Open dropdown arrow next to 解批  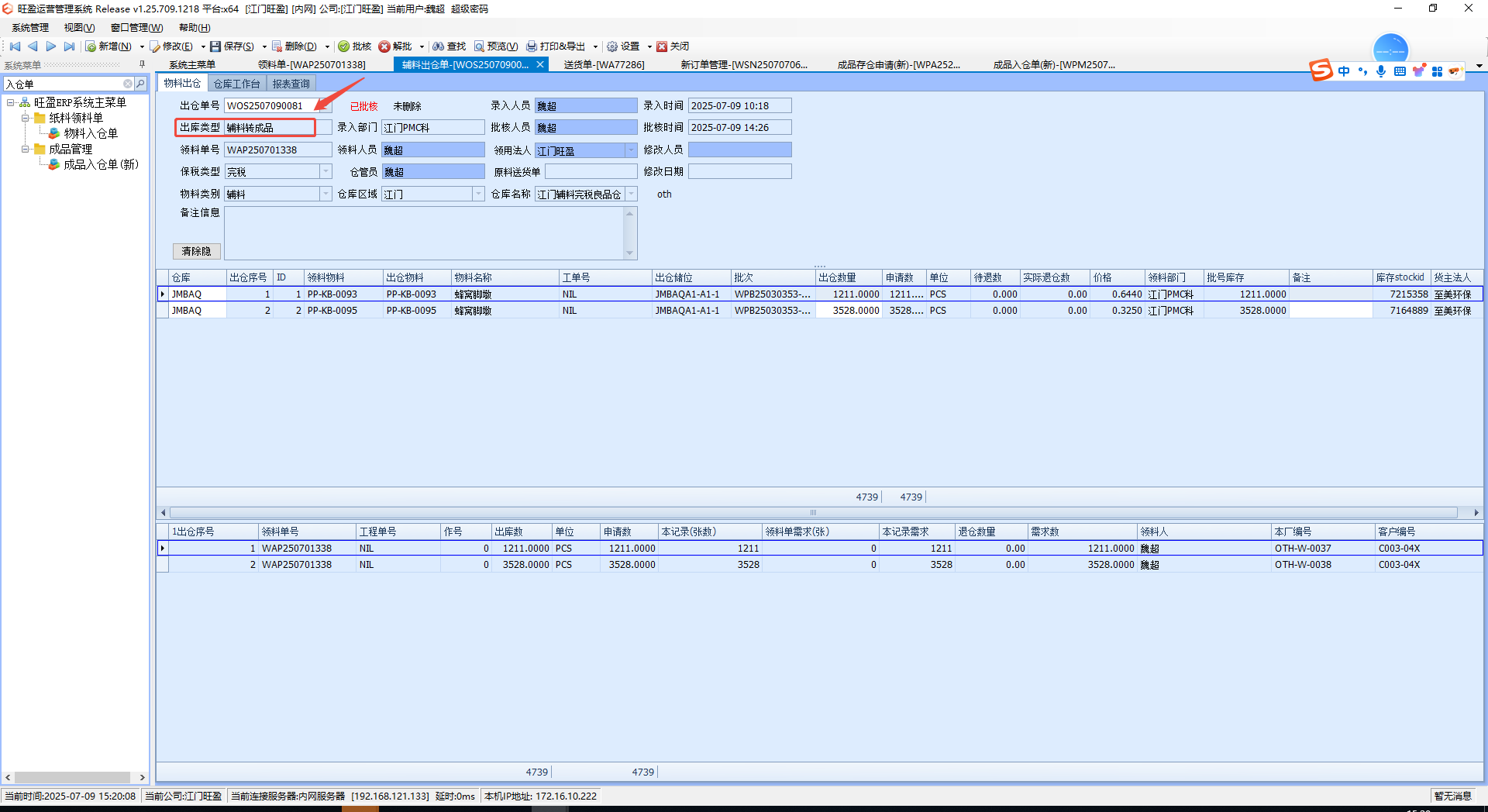tap(422, 47)
